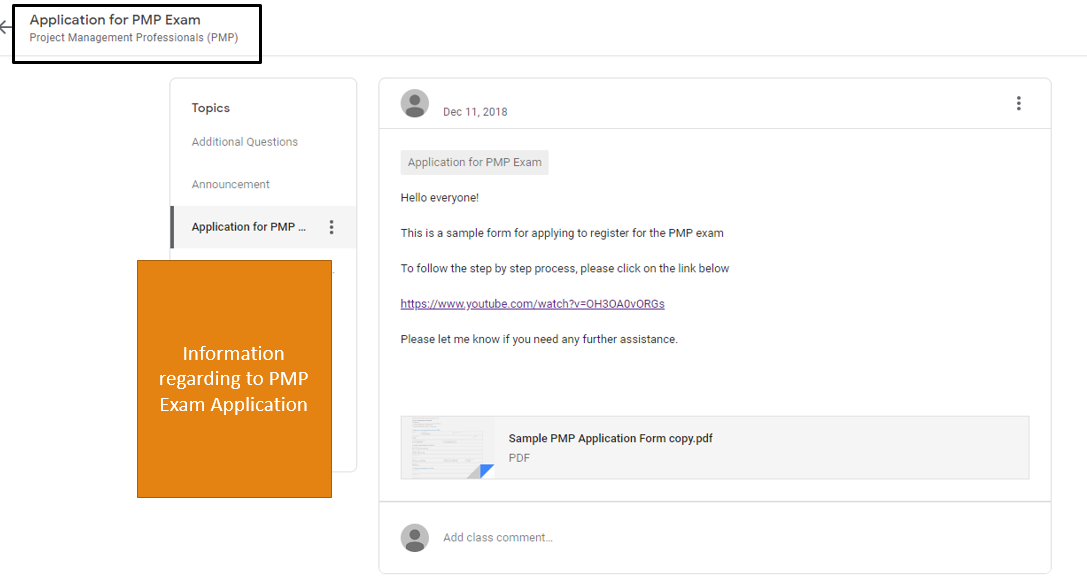Open the three-dot menu on the post
This screenshot has width=1087, height=586.
coord(1018,104)
